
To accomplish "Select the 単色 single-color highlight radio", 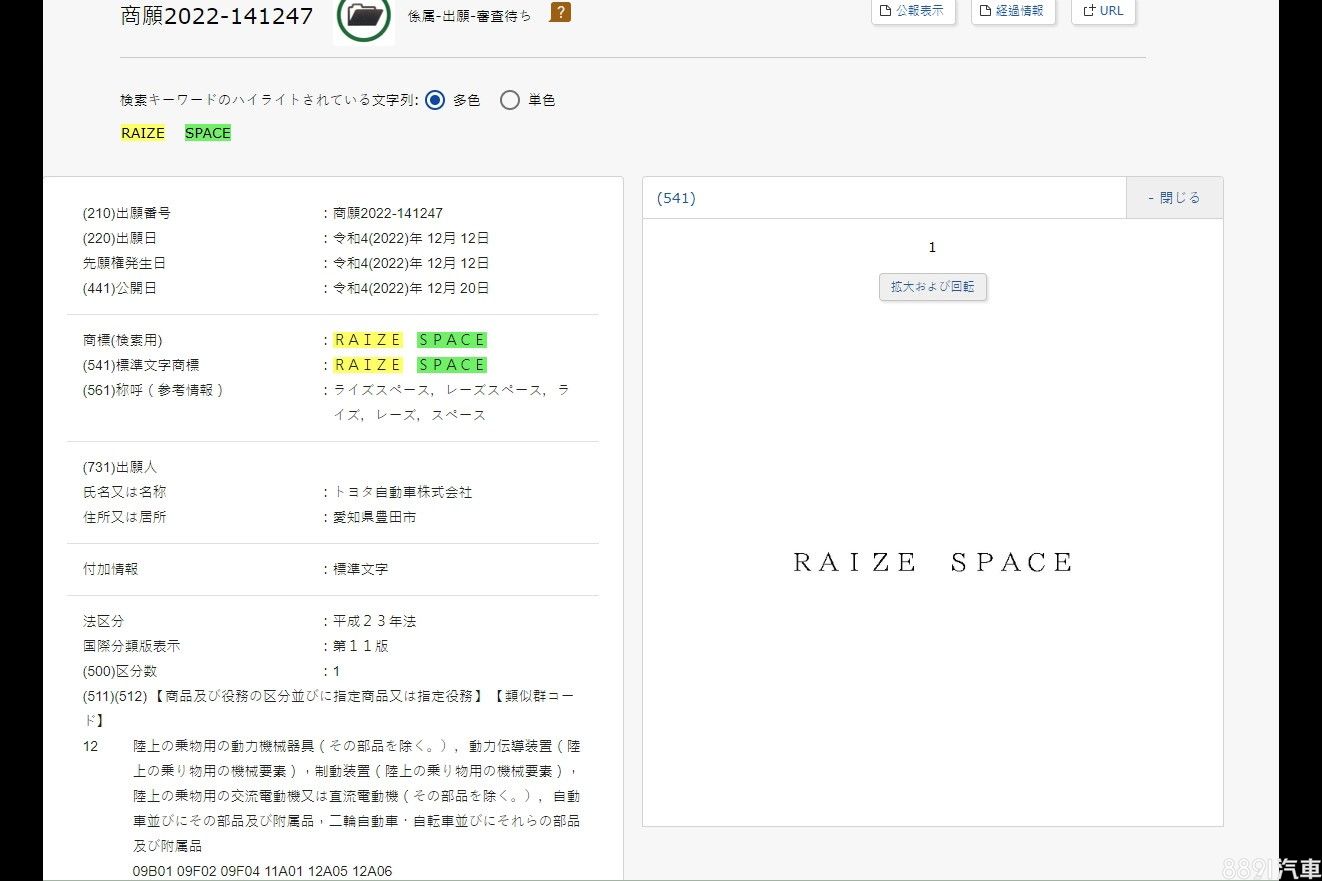I will coord(510,100).
